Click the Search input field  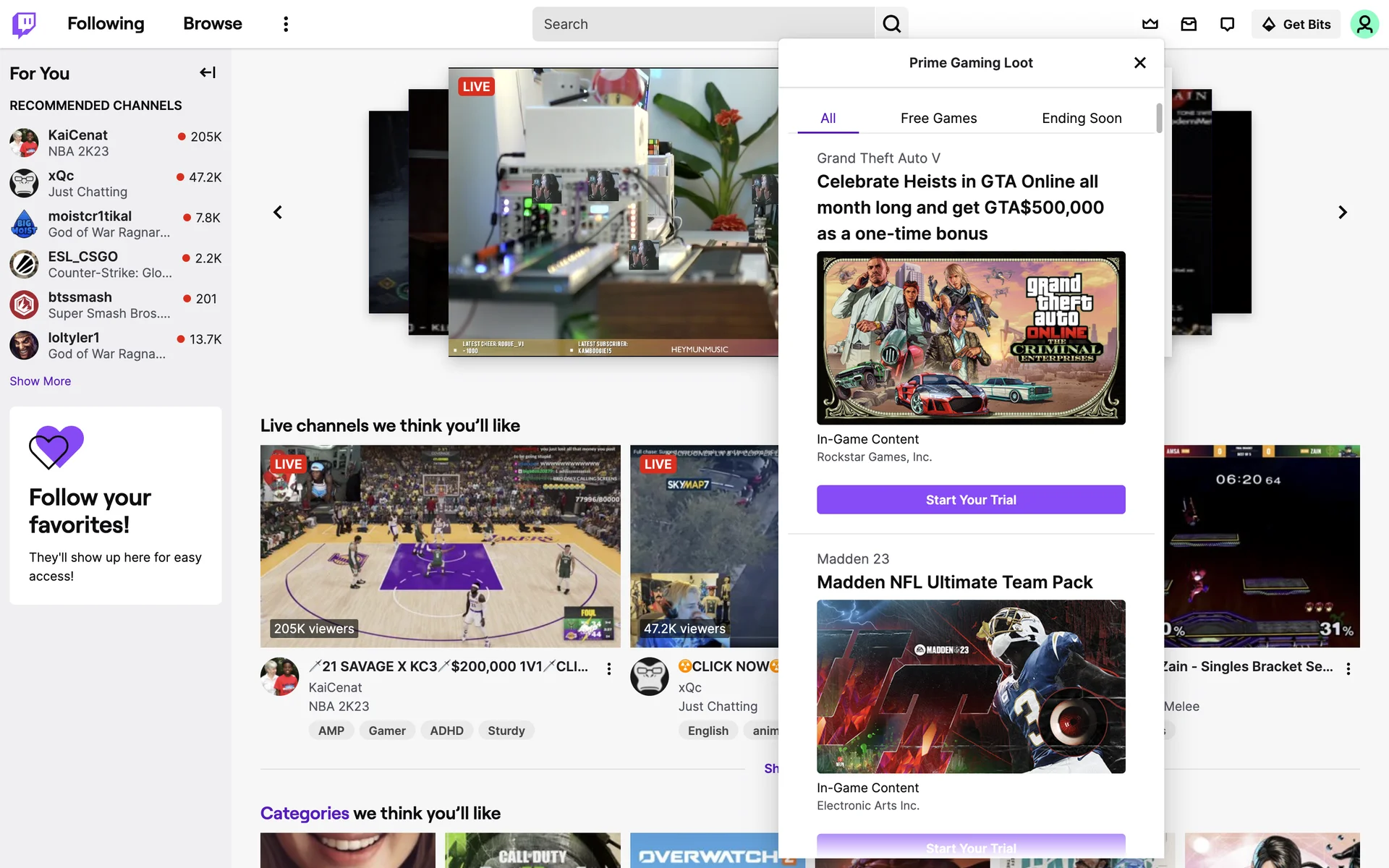(x=703, y=24)
